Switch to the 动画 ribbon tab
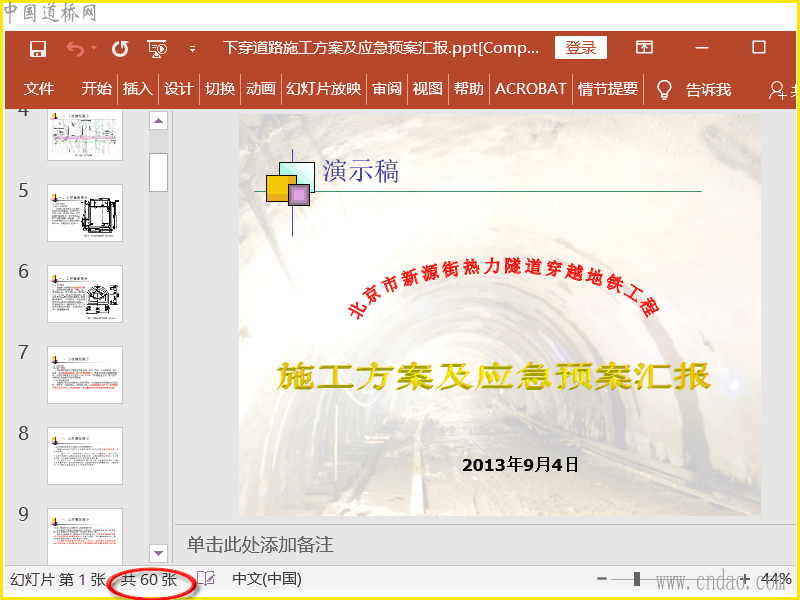Image resolution: width=800 pixels, height=600 pixels. click(261, 89)
